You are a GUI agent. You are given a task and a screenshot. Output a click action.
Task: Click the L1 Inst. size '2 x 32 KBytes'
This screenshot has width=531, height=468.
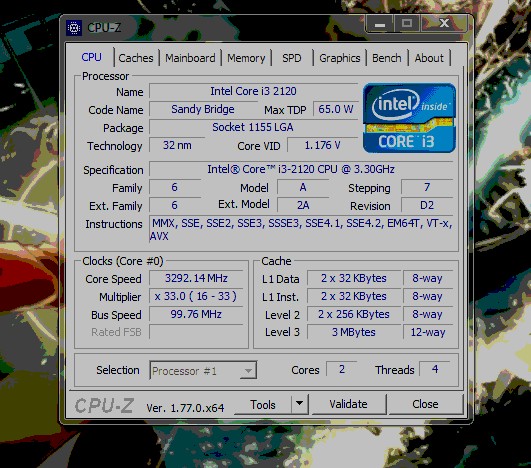coord(354,296)
